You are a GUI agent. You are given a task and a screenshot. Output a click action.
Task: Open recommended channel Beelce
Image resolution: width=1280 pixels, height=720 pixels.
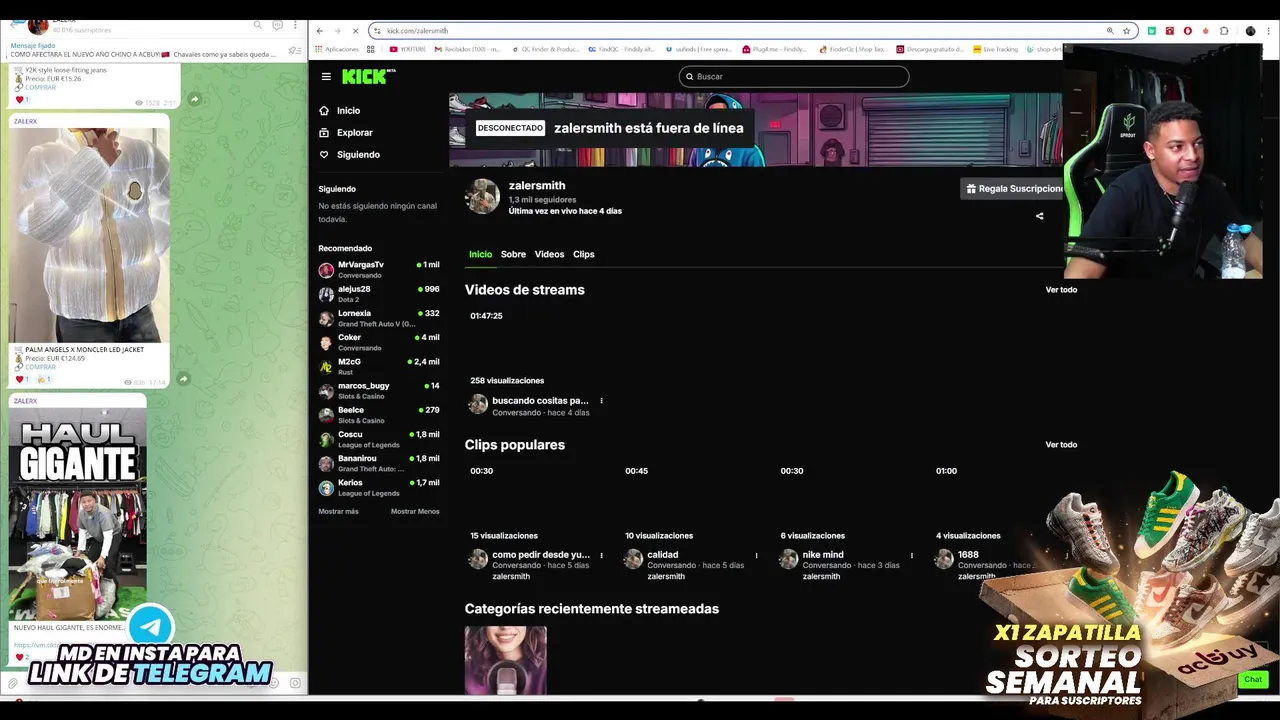[x=379, y=415]
